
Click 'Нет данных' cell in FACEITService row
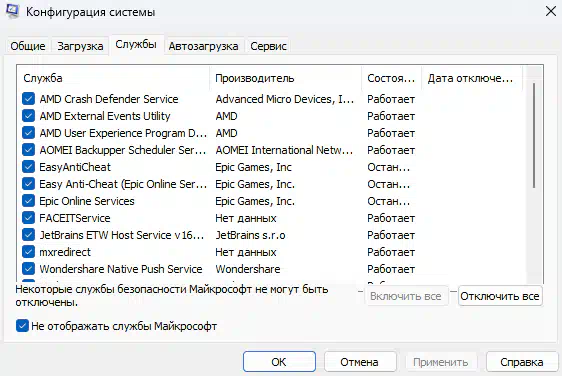point(246,218)
